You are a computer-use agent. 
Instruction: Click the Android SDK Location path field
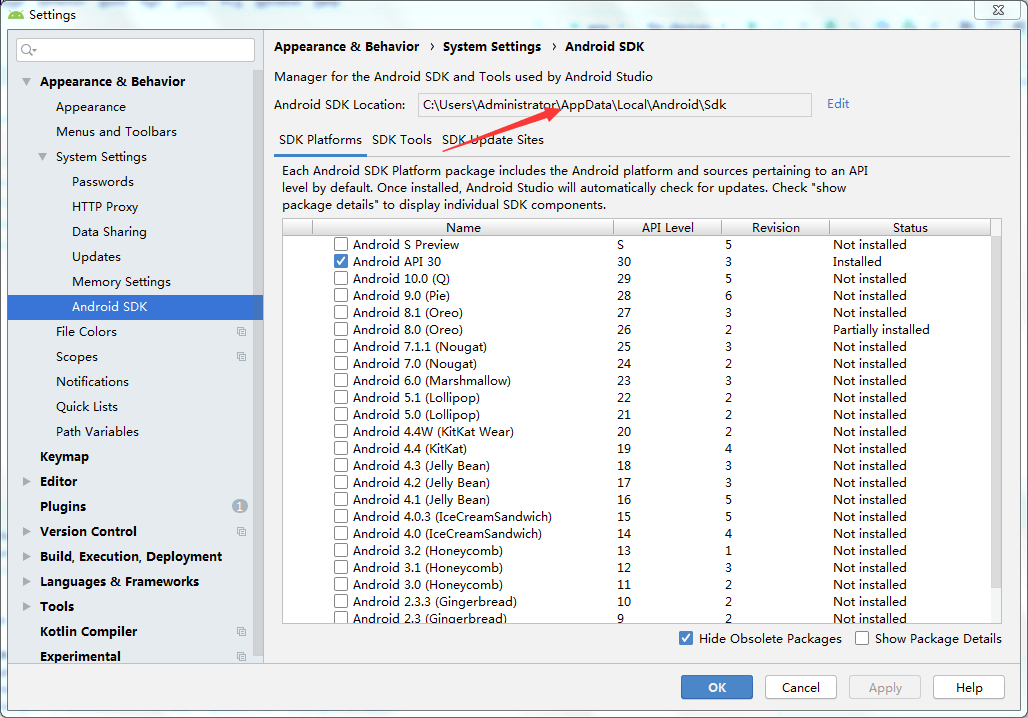615,105
